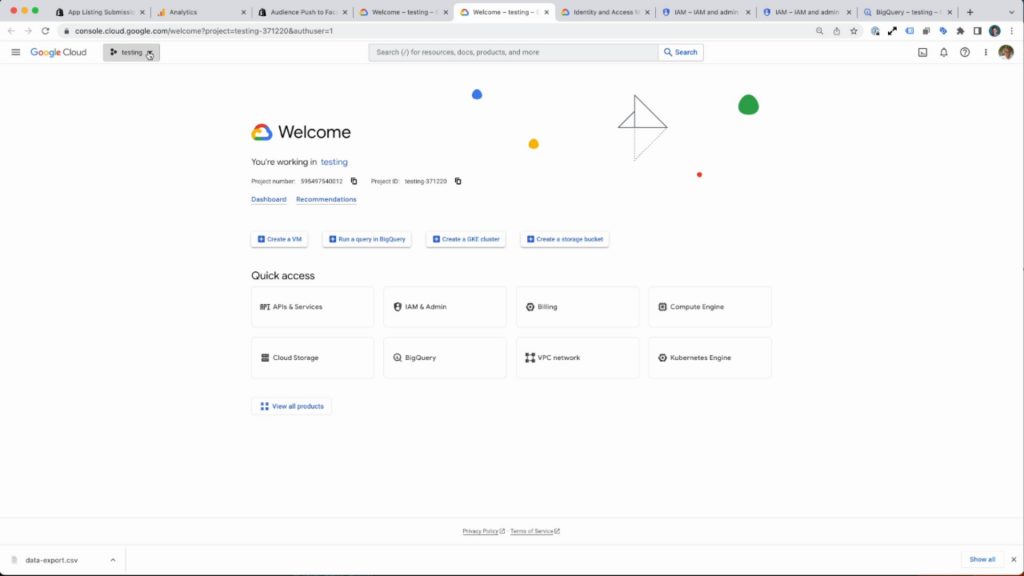1024x576 pixels.
Task: Click Create a storage bucket
Action: tap(565, 239)
